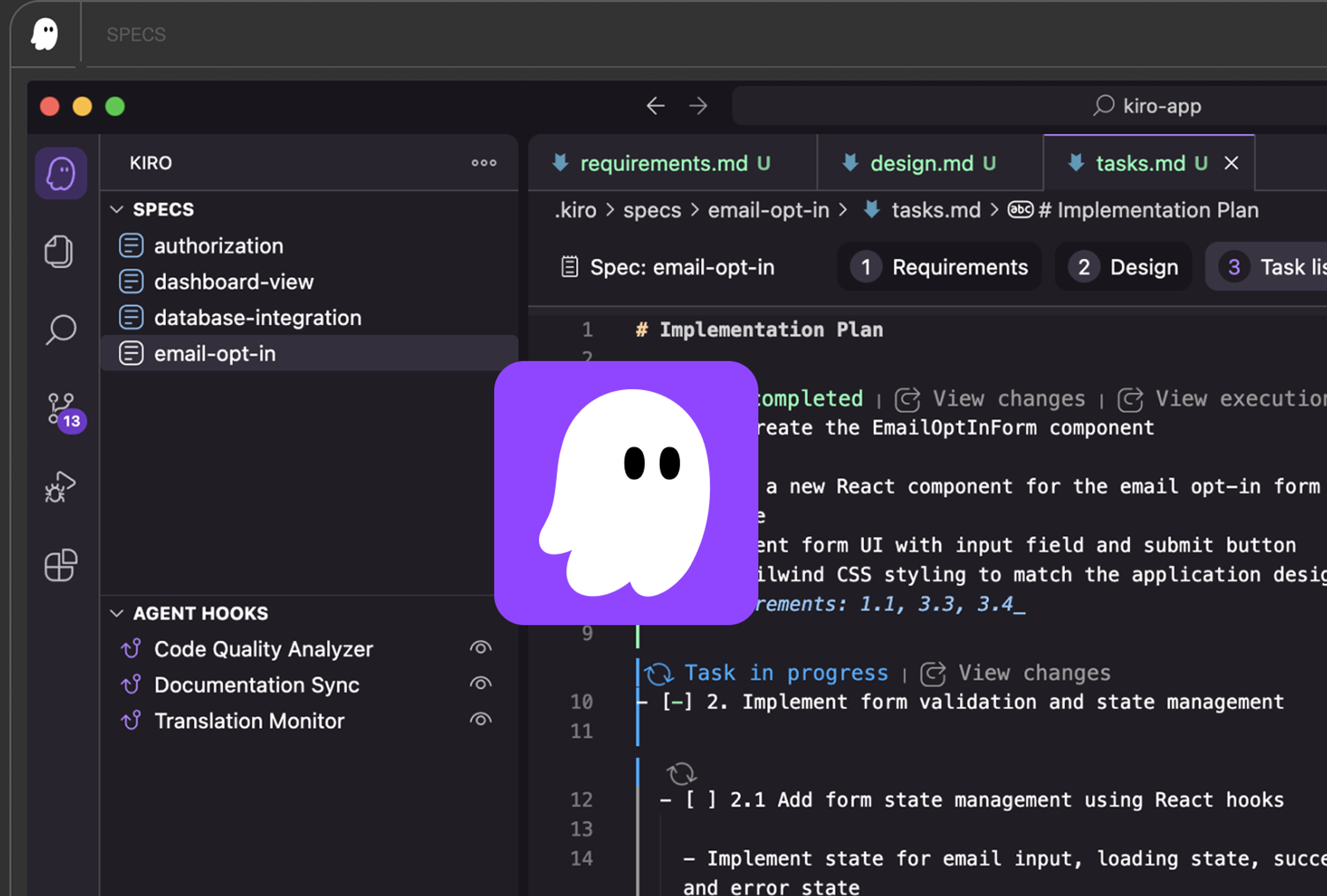
Task: Switch to the design.md tab
Action: [x=930, y=163]
